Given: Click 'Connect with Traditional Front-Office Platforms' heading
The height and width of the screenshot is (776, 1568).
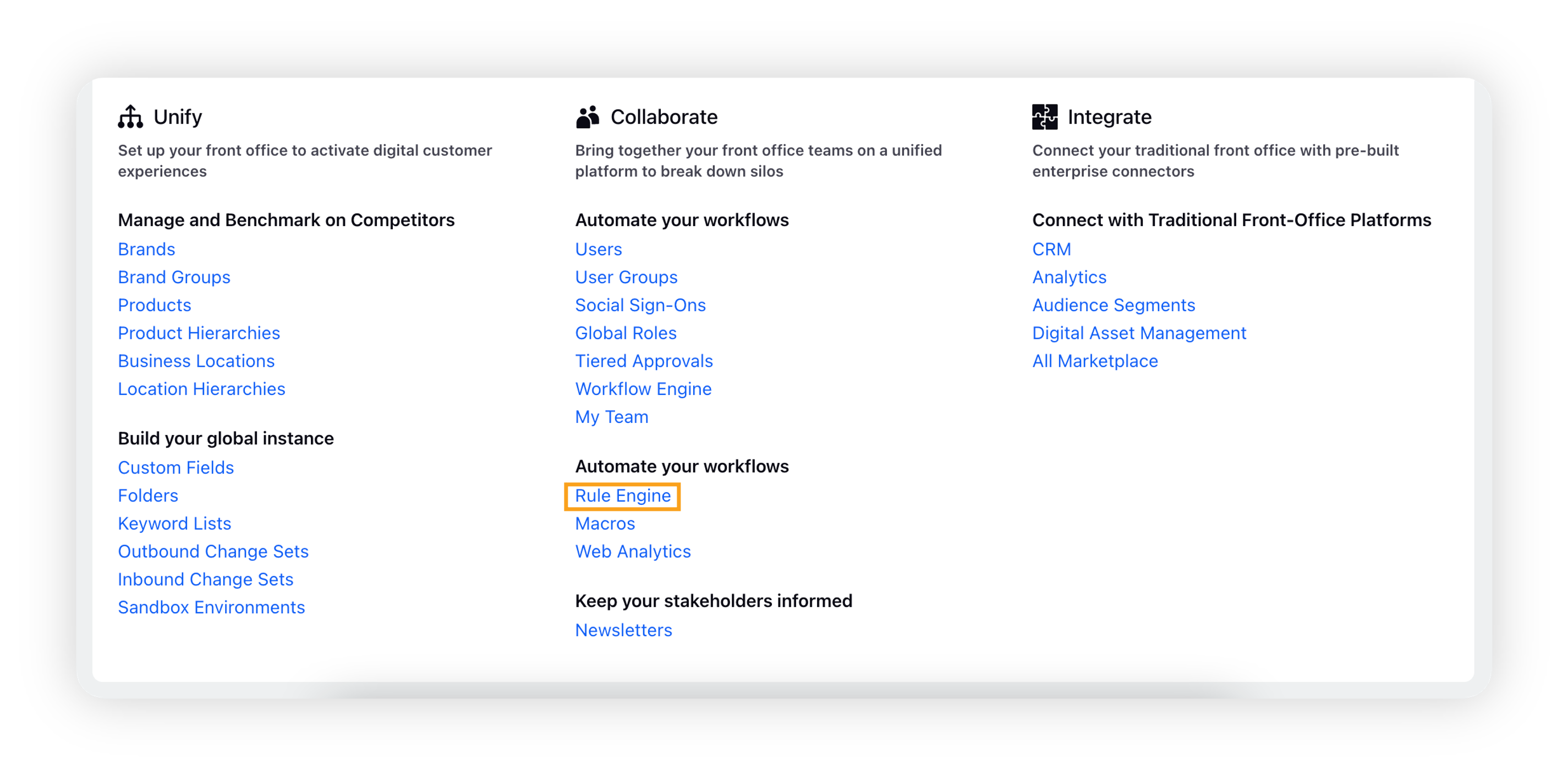Looking at the screenshot, I should point(1231,220).
